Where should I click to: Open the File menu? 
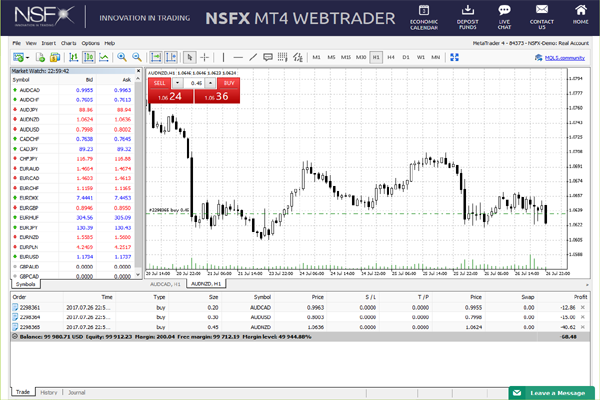pos(16,43)
